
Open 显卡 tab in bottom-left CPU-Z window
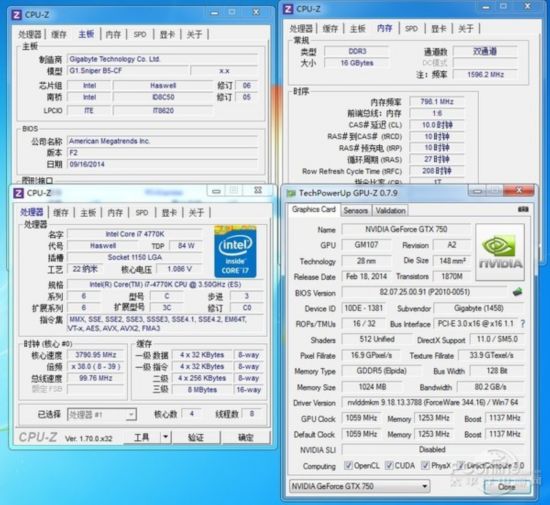169,212
